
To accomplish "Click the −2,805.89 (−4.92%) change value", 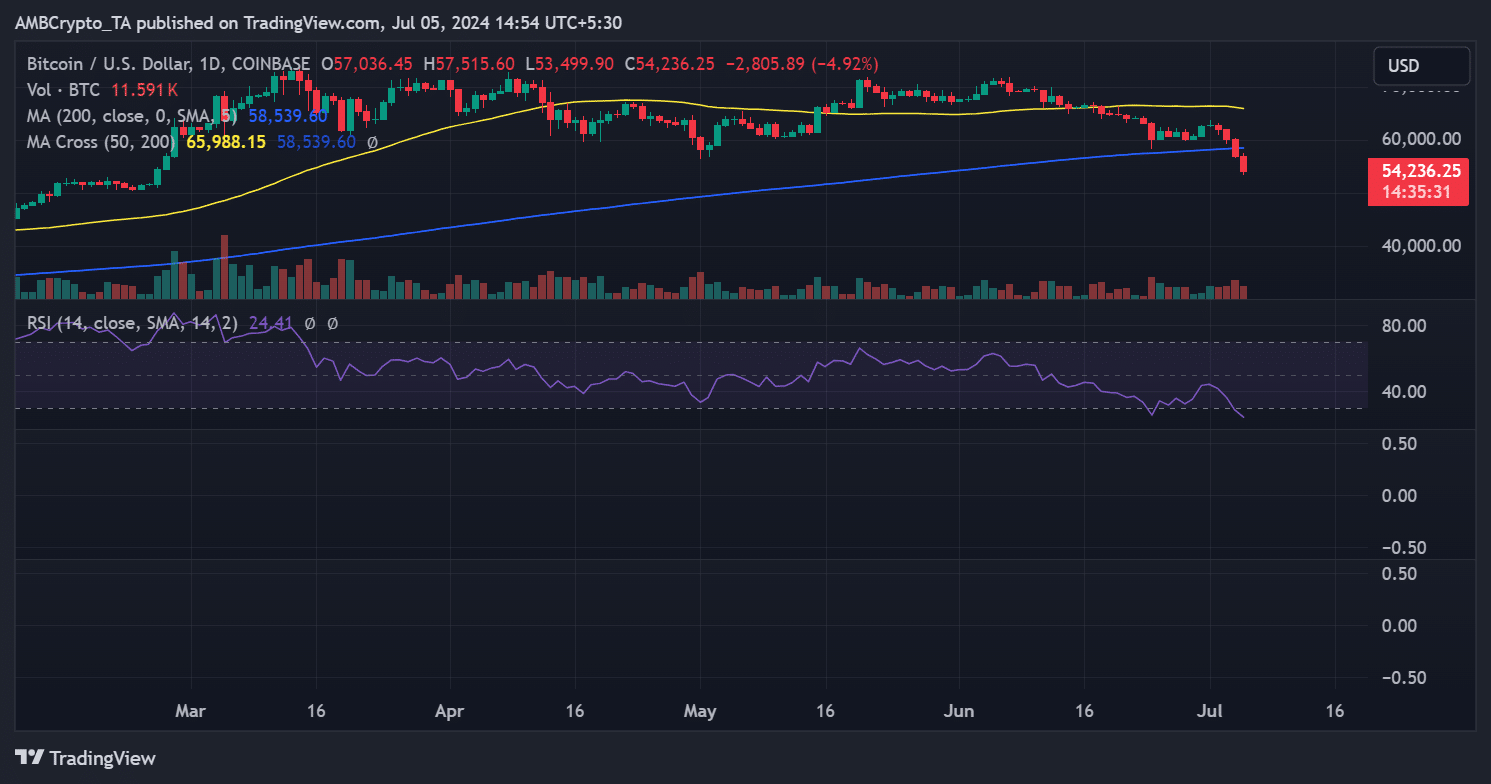I will coord(800,63).
